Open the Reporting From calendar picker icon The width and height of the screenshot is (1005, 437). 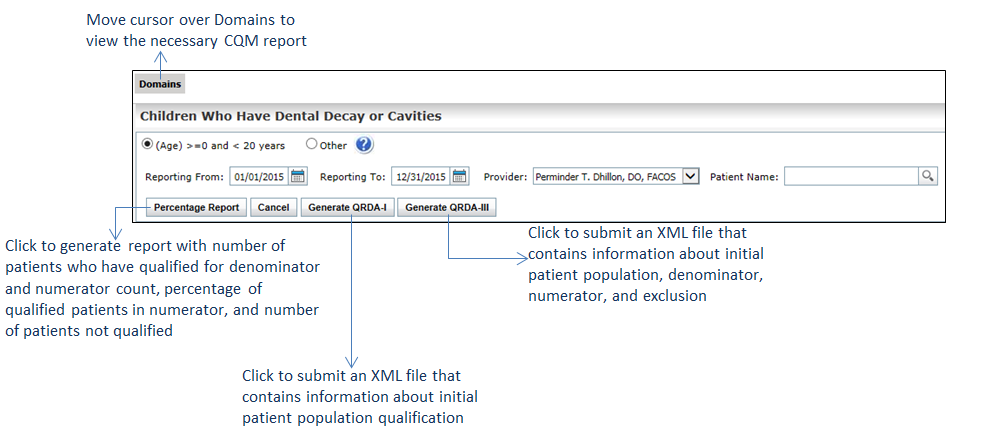(297, 176)
